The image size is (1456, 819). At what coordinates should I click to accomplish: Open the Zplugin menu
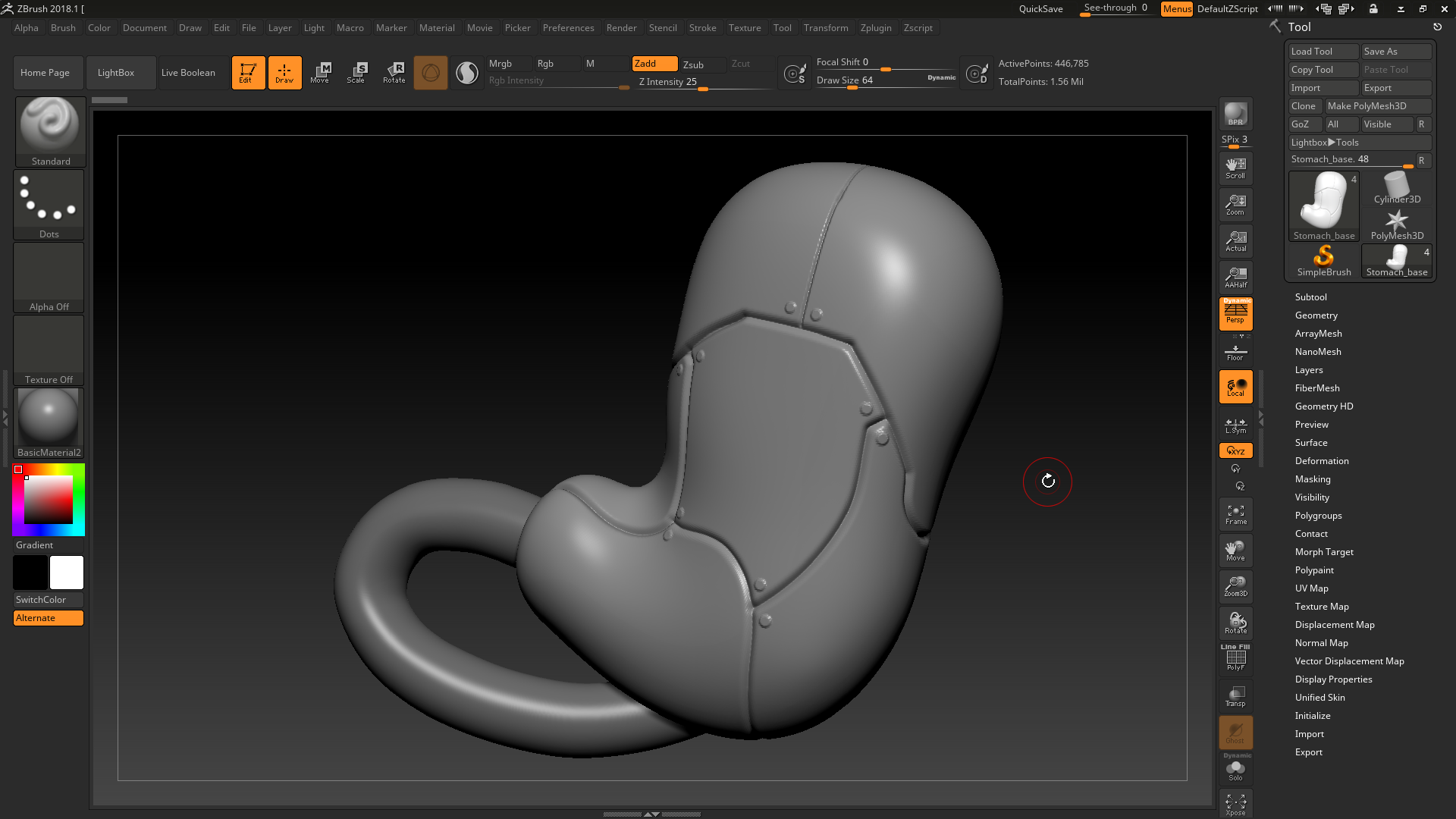pyautogui.click(x=876, y=27)
